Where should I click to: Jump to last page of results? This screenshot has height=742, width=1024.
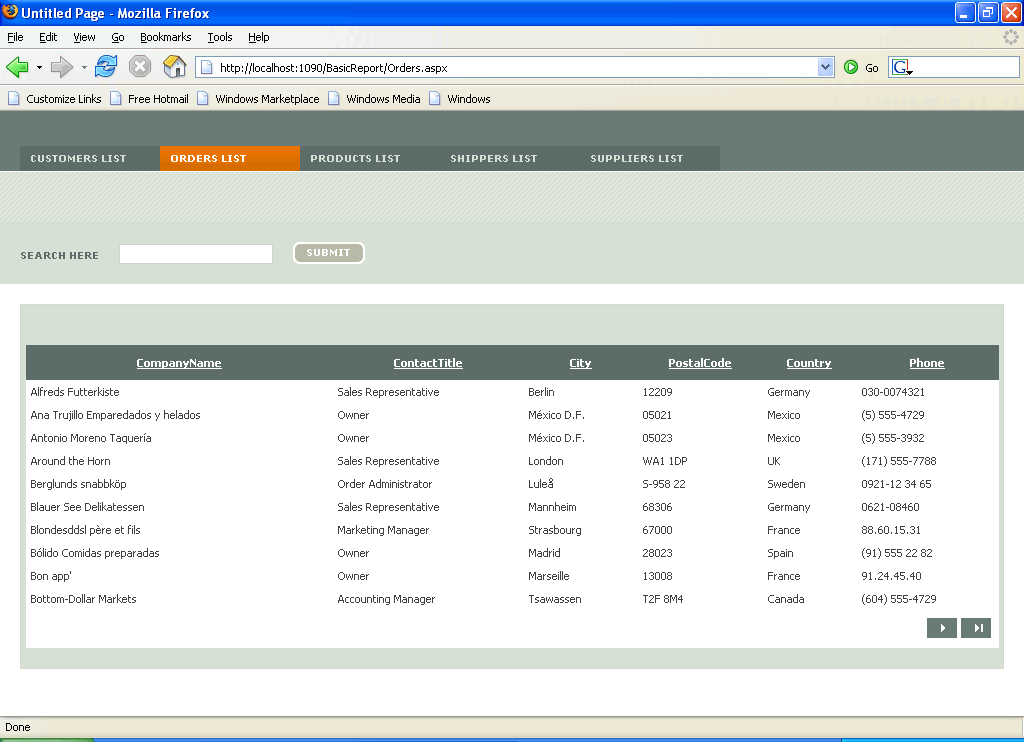[976, 628]
